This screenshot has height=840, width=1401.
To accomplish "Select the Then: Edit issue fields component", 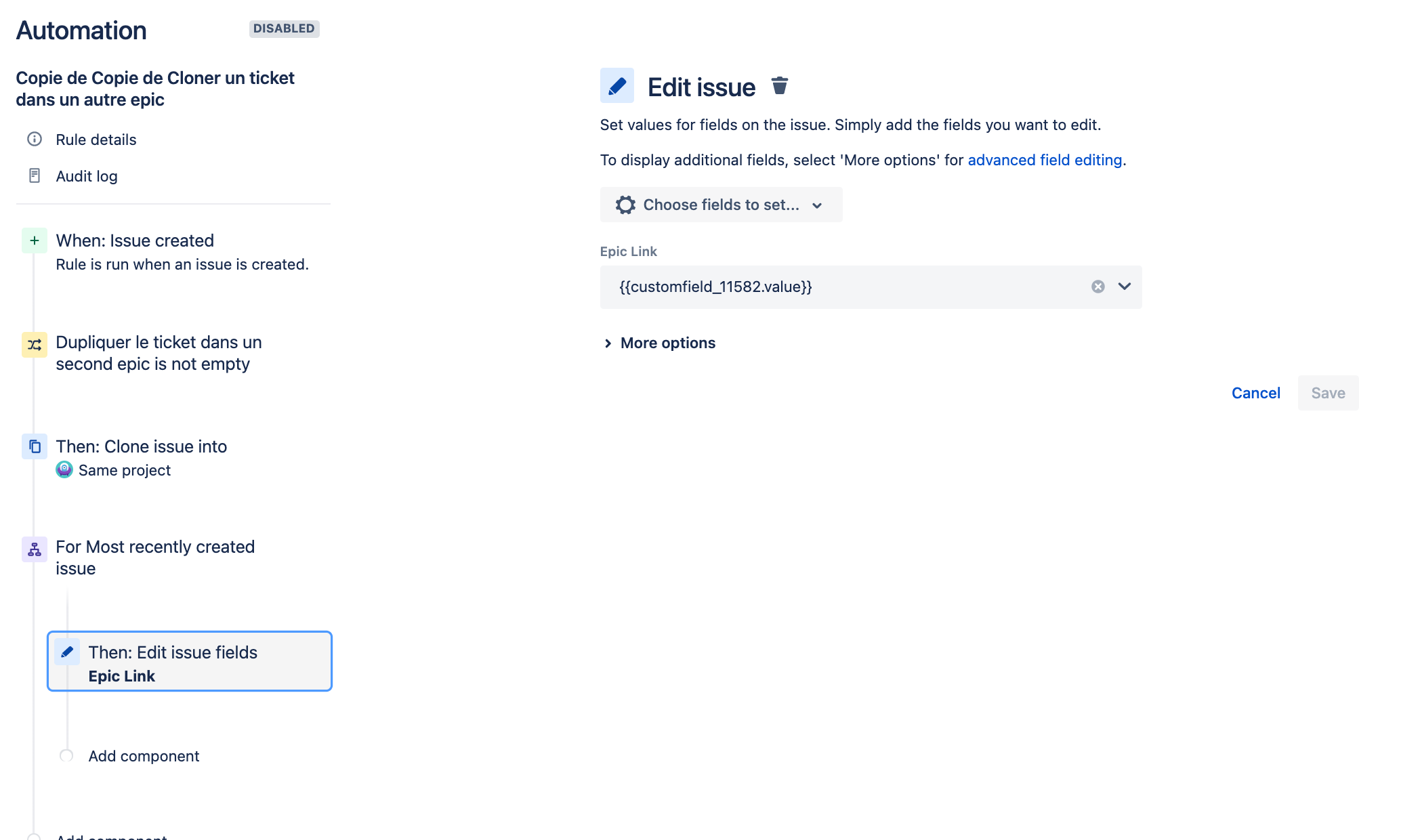I will tap(189, 661).
